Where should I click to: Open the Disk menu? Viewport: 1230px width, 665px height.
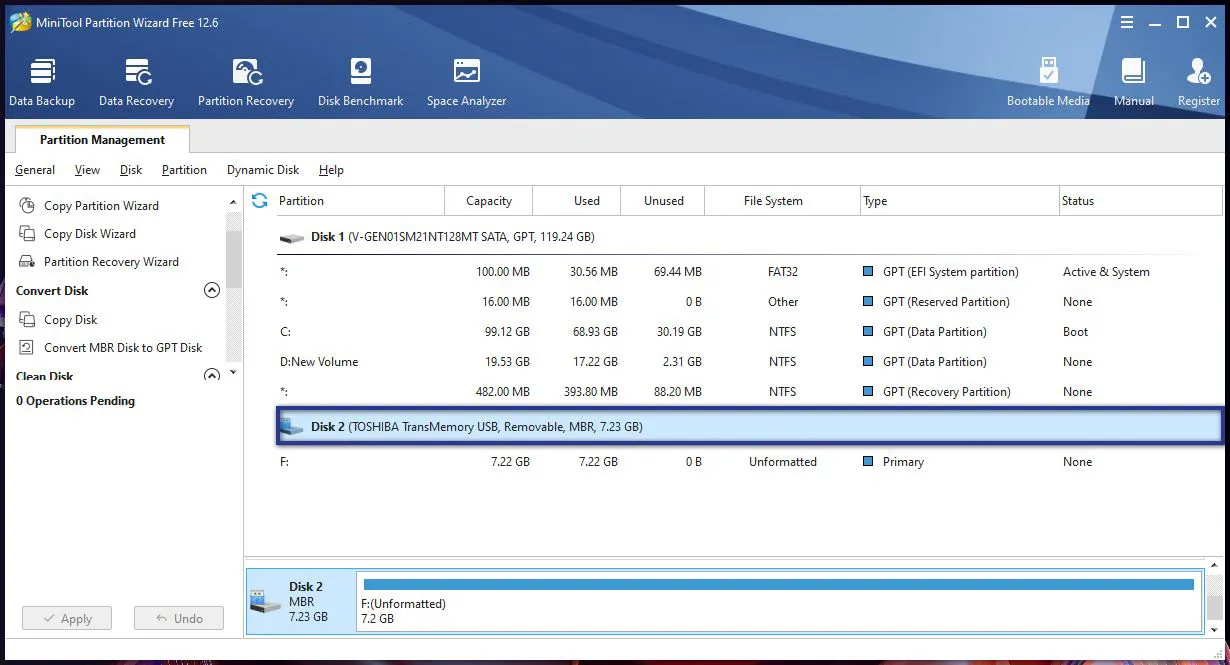[x=130, y=170]
